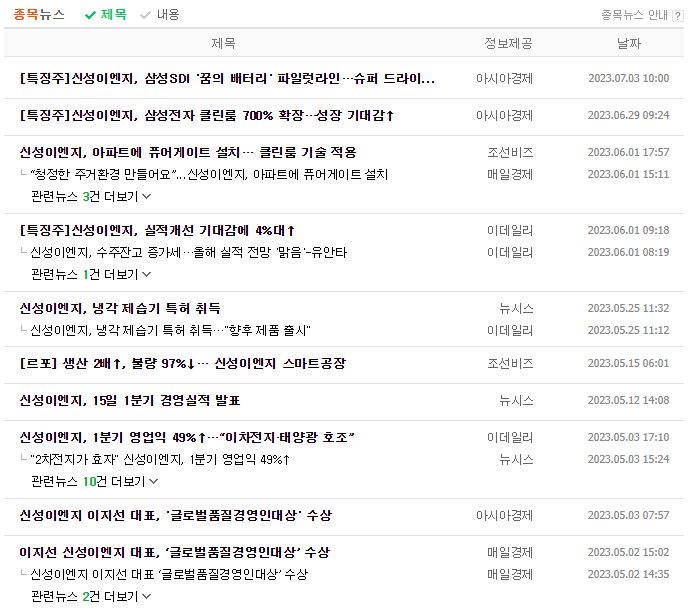Screen dimensions: 699x610
Task: Click date 2023.05.03 17:10
Action: pyautogui.click(x=629, y=437)
